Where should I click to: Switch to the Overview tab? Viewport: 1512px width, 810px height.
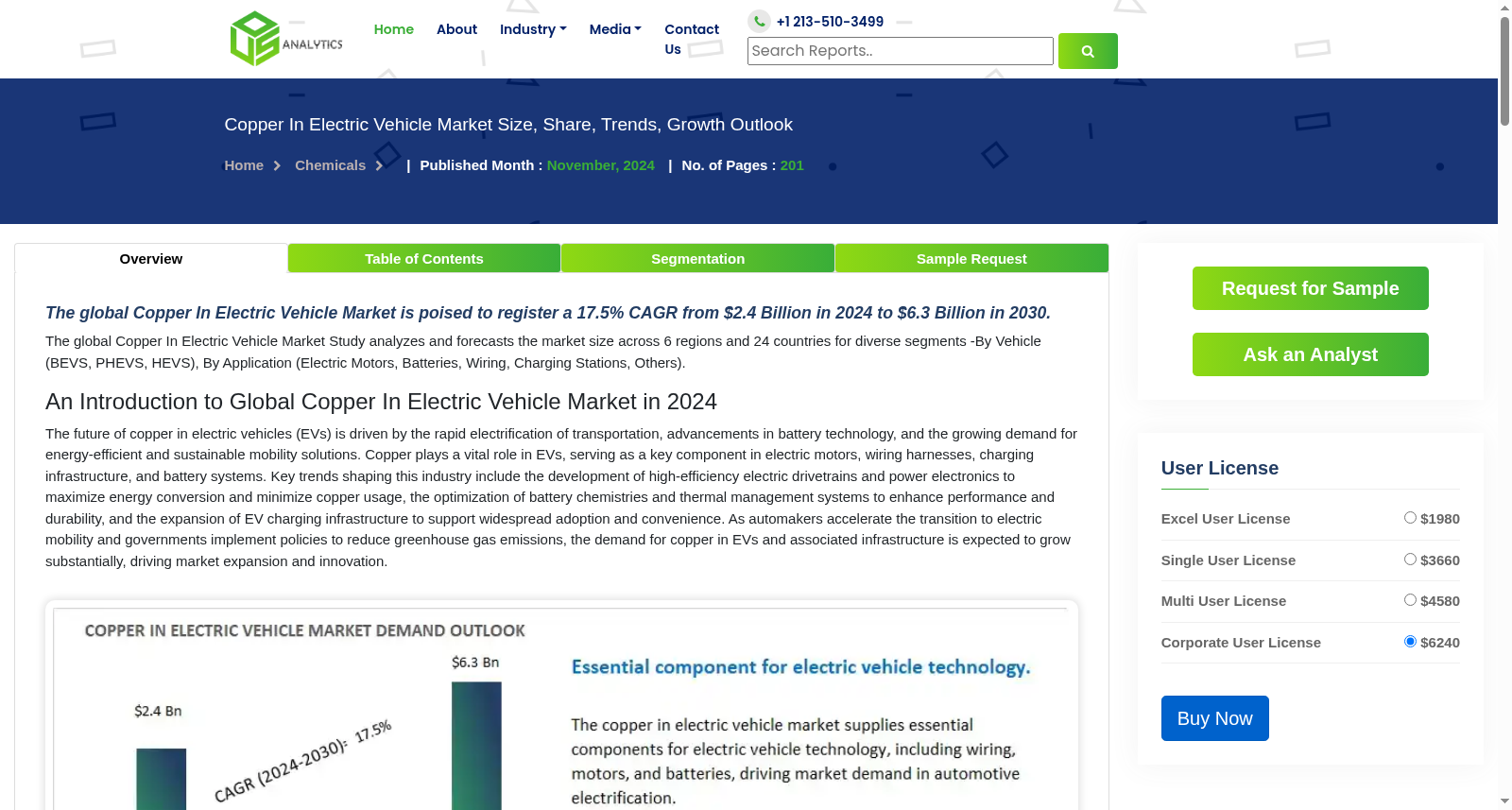pos(151,259)
